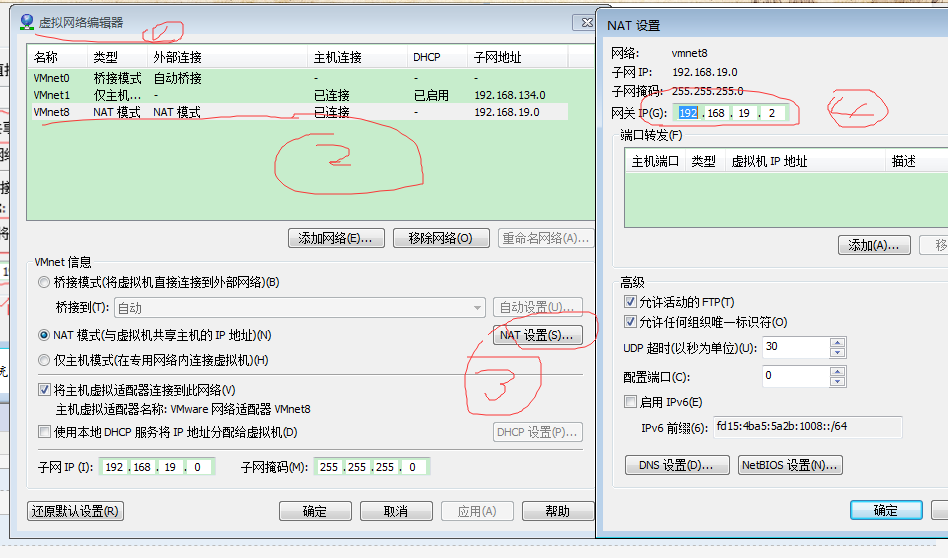
Task: Increase UDP 超时 value with up arrow
Action: 837,342
